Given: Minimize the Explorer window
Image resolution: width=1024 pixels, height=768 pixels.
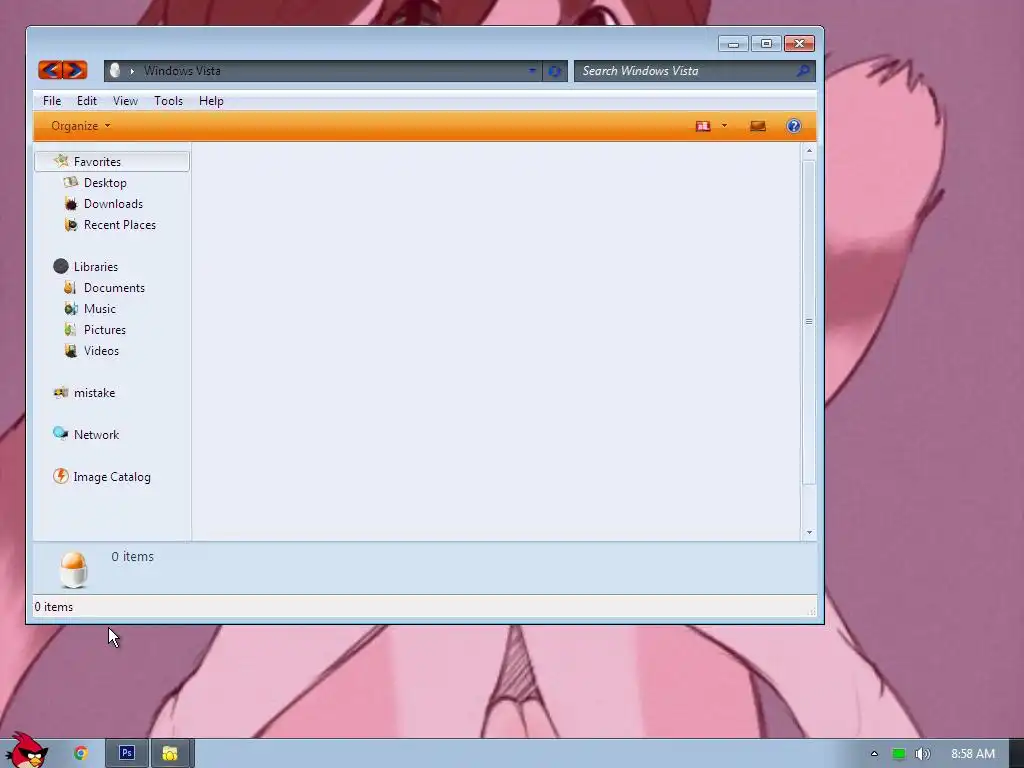Looking at the screenshot, I should (x=733, y=44).
